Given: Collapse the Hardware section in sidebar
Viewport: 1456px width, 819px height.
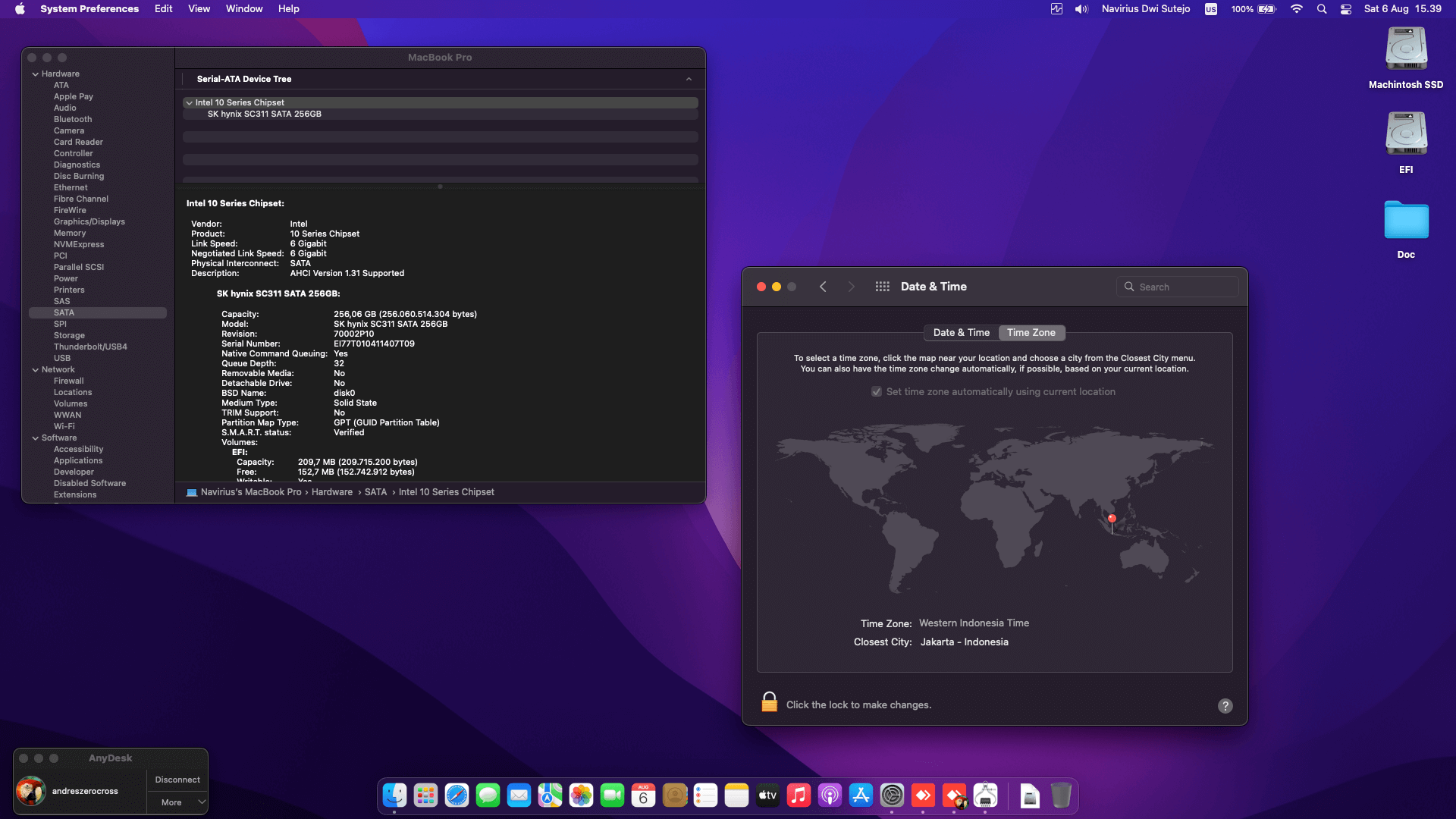Looking at the screenshot, I should 36,74.
